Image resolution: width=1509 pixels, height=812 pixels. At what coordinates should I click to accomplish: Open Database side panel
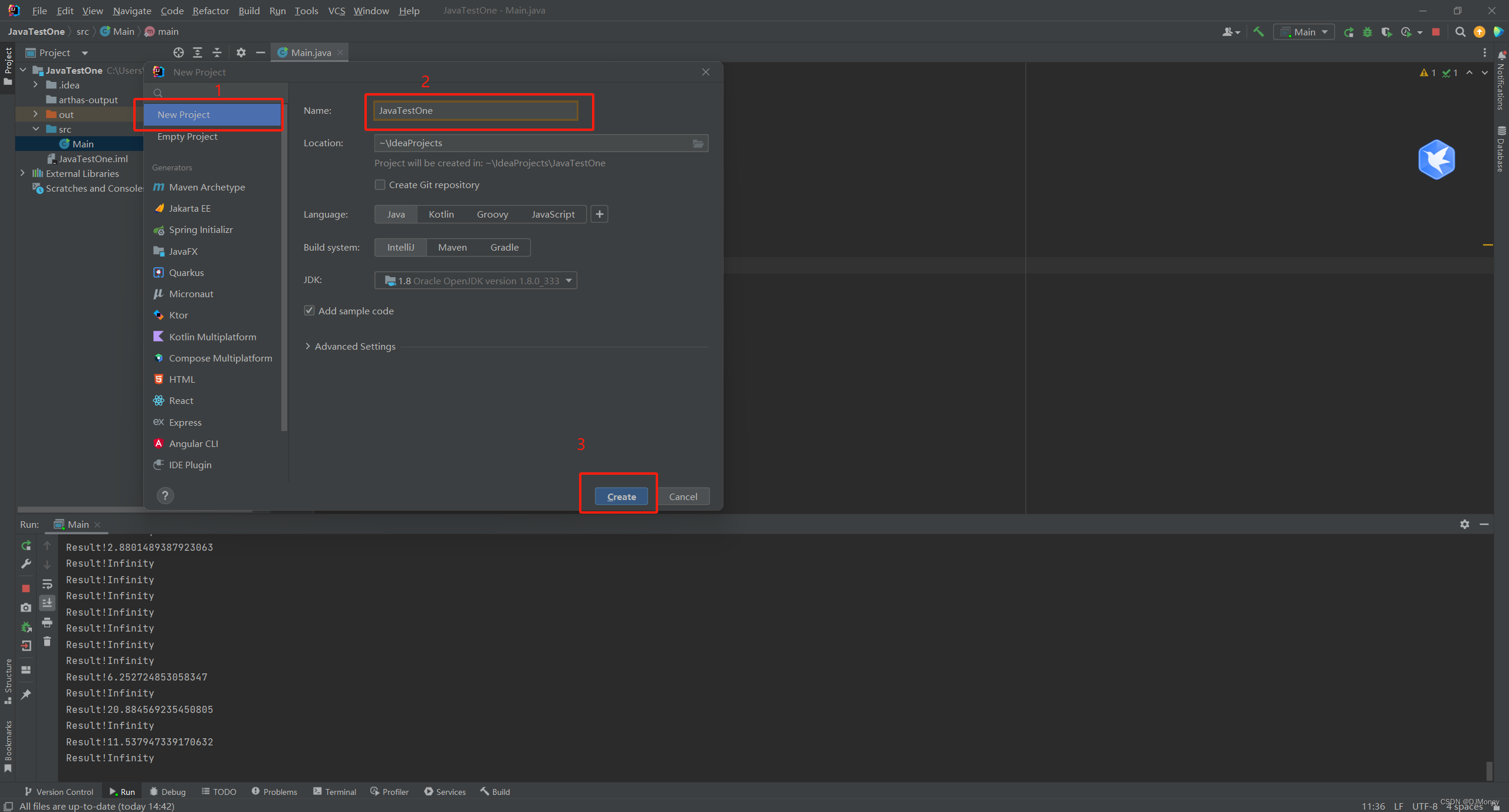click(1501, 149)
